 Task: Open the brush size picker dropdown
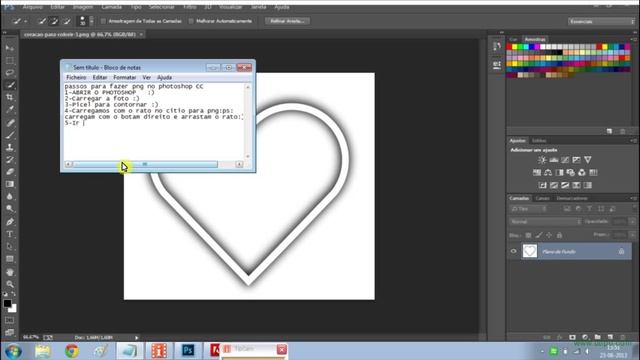tap(91, 21)
